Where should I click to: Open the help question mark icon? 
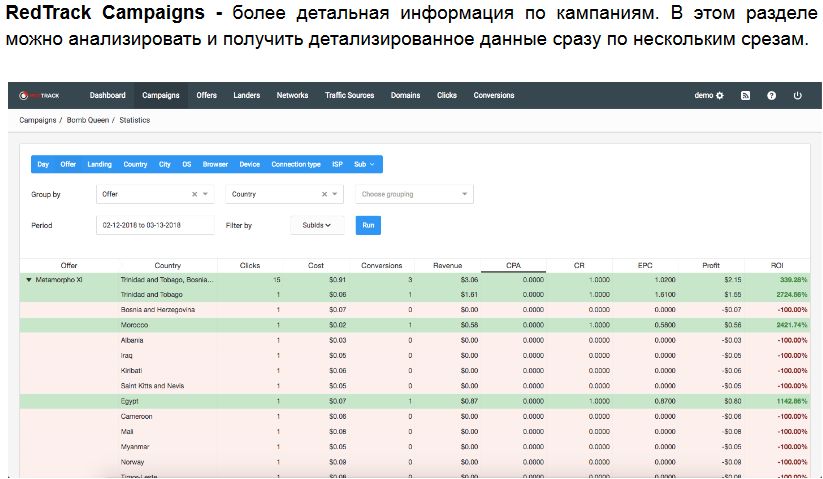click(x=771, y=95)
